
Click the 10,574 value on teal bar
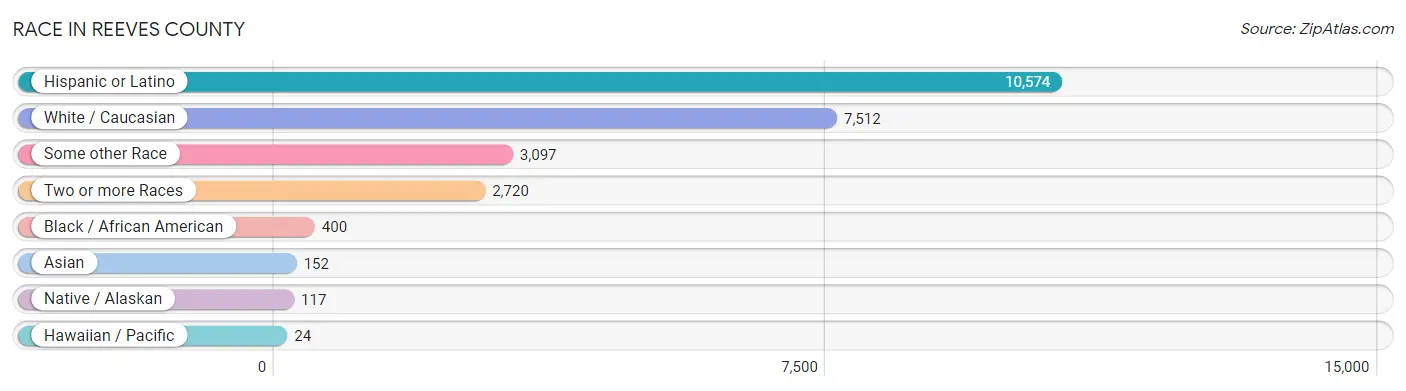1028,82
